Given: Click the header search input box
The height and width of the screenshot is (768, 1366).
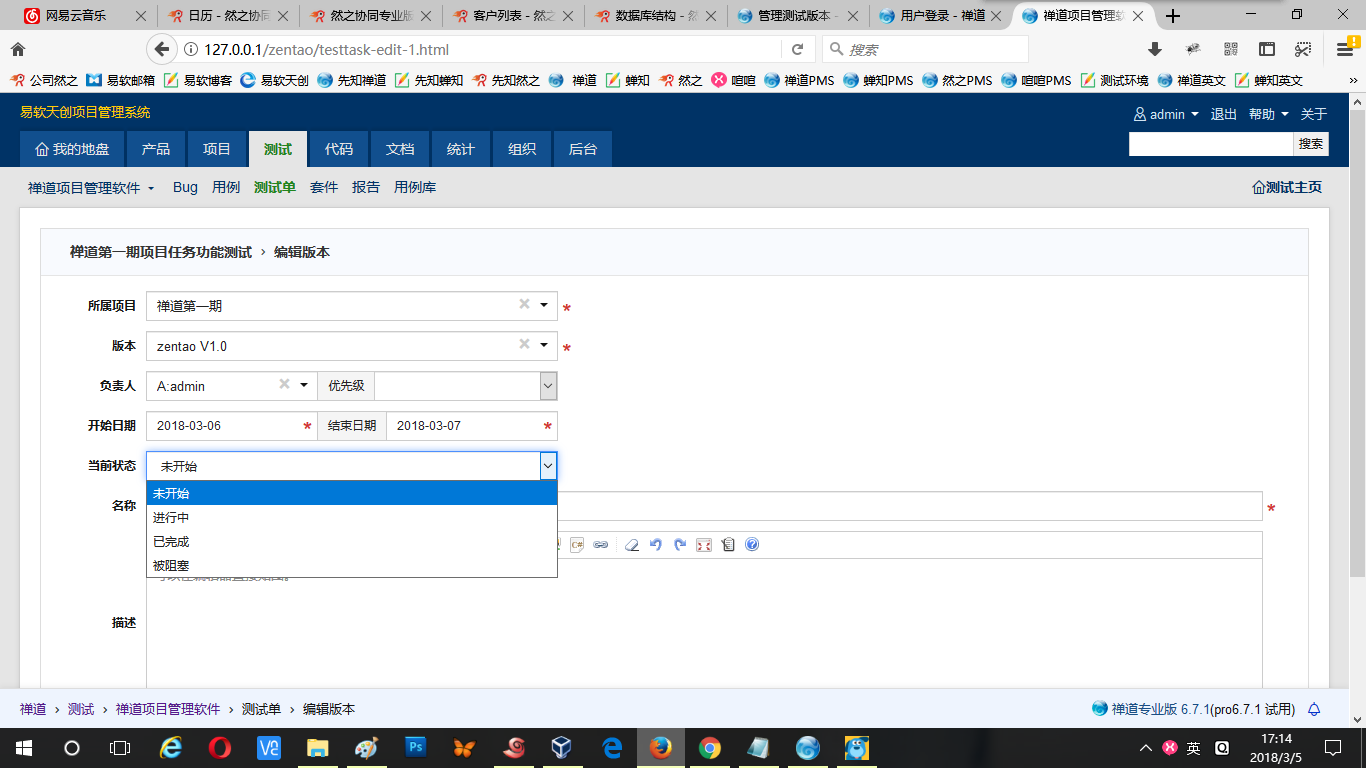Looking at the screenshot, I should click(1211, 144).
